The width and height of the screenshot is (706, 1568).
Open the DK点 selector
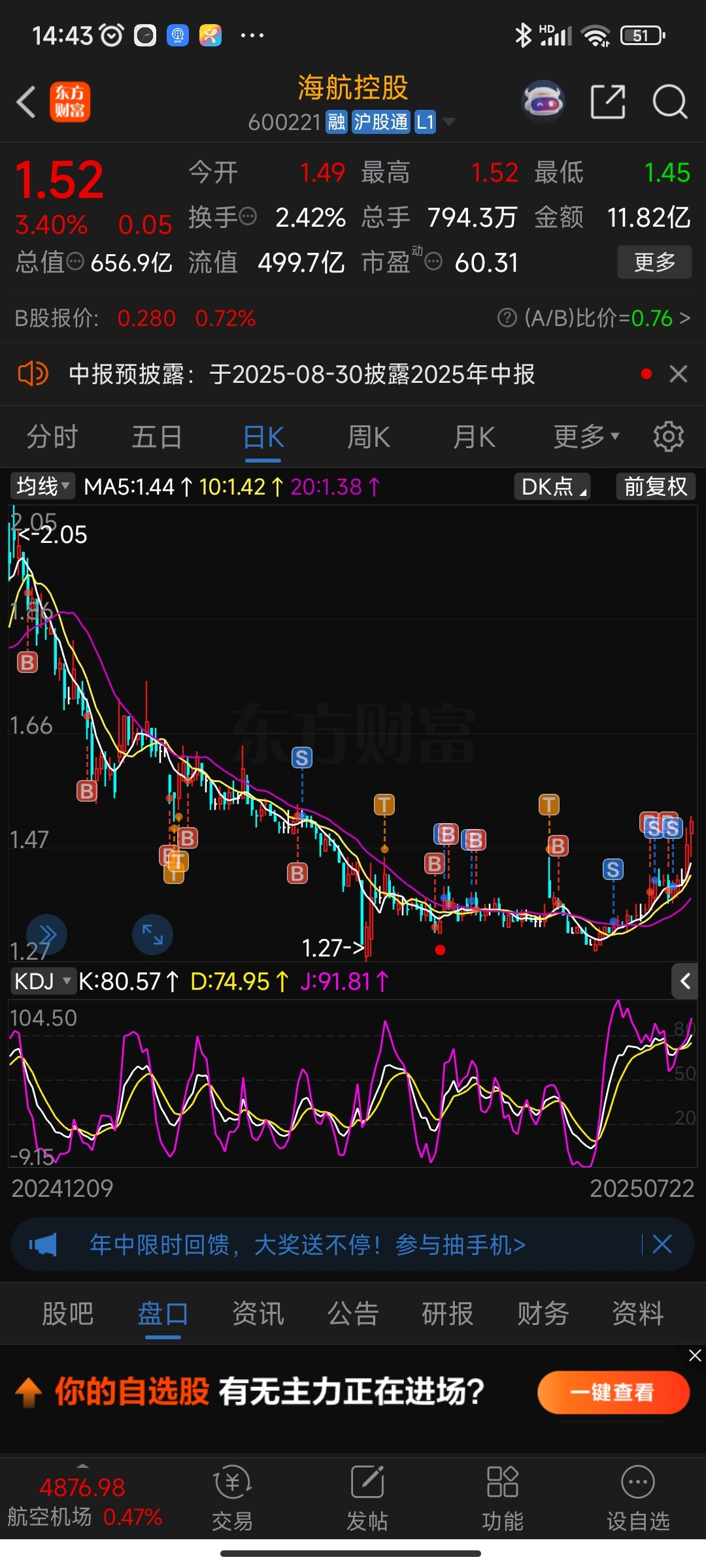(x=553, y=487)
